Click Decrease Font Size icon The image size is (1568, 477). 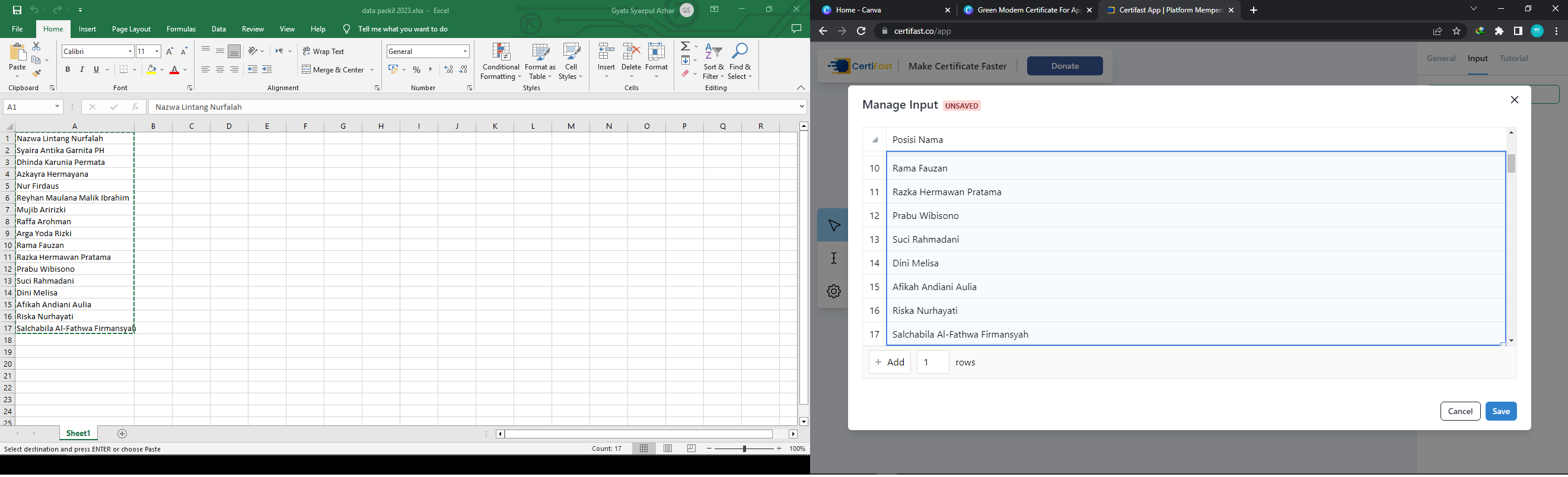[x=184, y=52]
